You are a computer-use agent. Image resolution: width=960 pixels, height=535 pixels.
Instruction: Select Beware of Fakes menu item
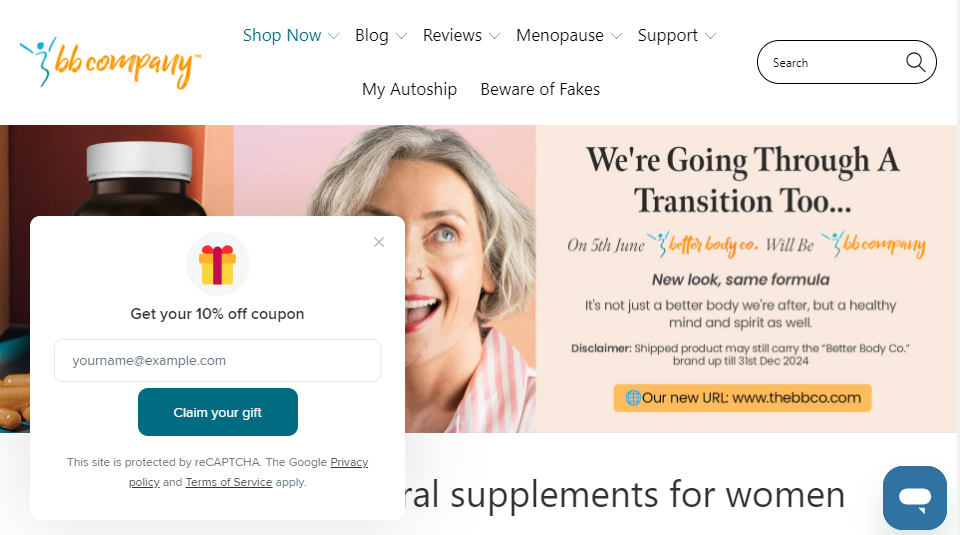point(540,89)
